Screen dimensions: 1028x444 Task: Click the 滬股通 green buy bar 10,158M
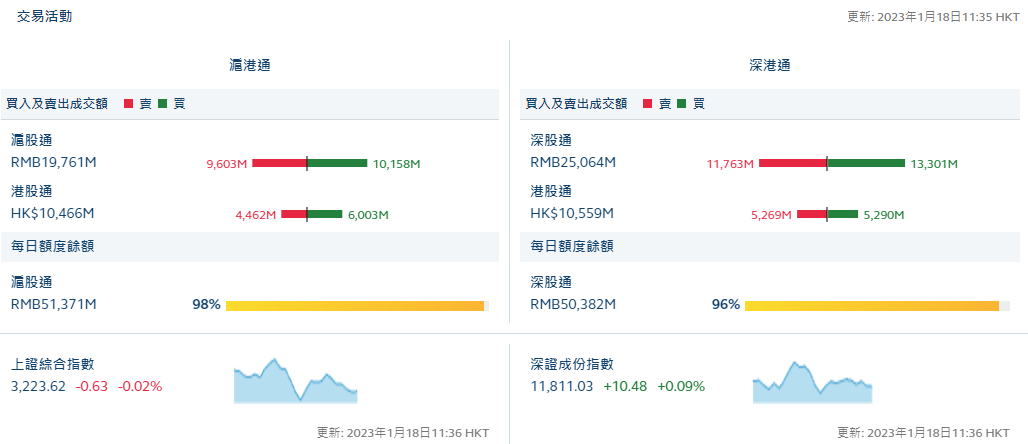point(338,163)
